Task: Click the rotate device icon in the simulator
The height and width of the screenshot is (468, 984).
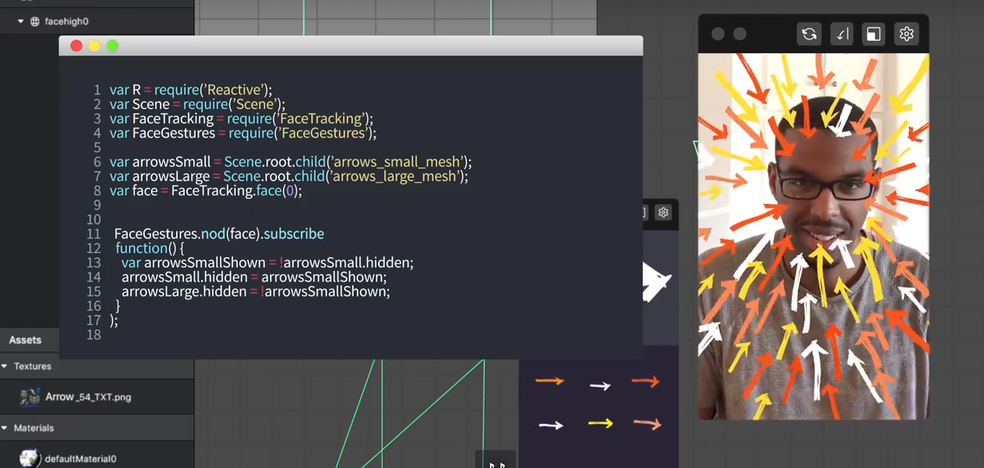Action: (842, 34)
